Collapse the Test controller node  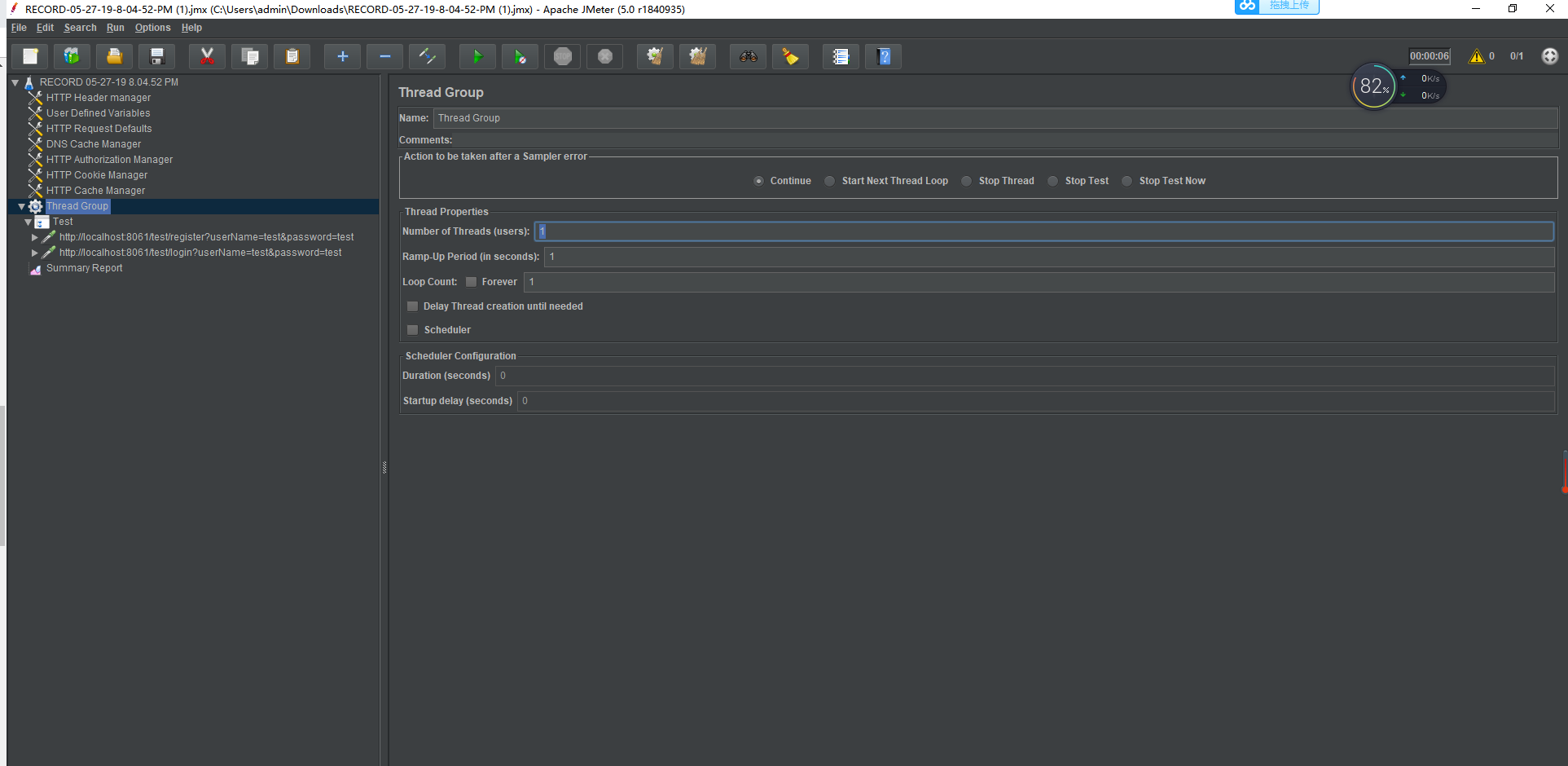[28, 222]
